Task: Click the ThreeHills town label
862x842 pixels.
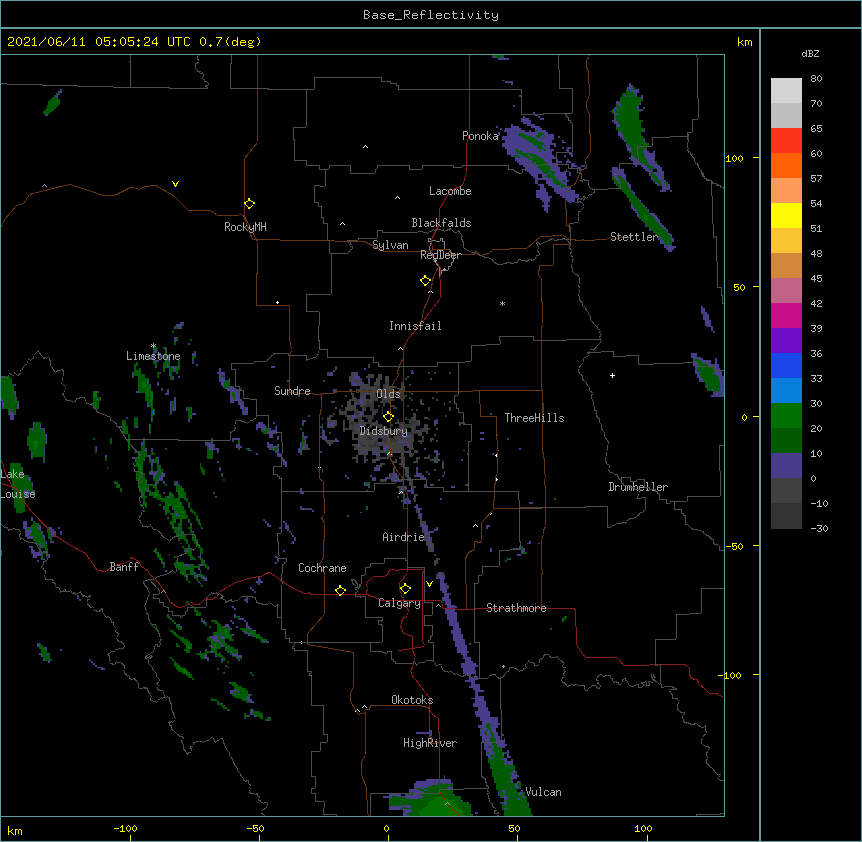Action: [534, 418]
